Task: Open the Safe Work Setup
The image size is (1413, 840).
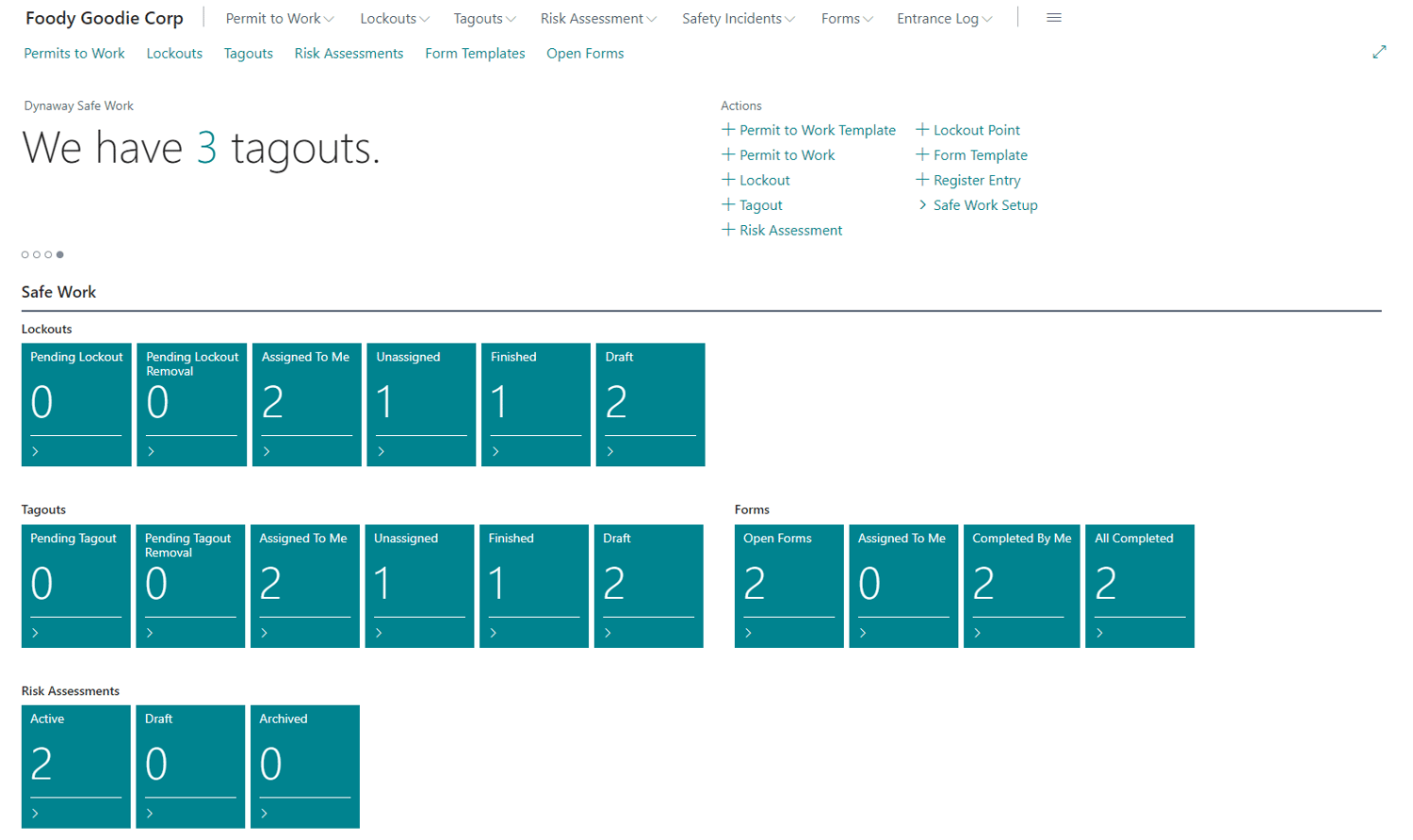Action: (984, 204)
